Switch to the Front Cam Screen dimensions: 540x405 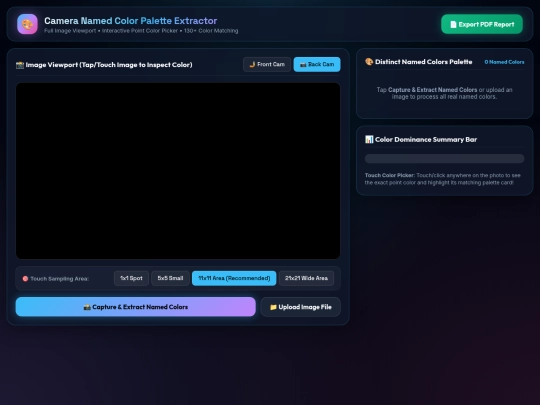pyautogui.click(x=267, y=64)
